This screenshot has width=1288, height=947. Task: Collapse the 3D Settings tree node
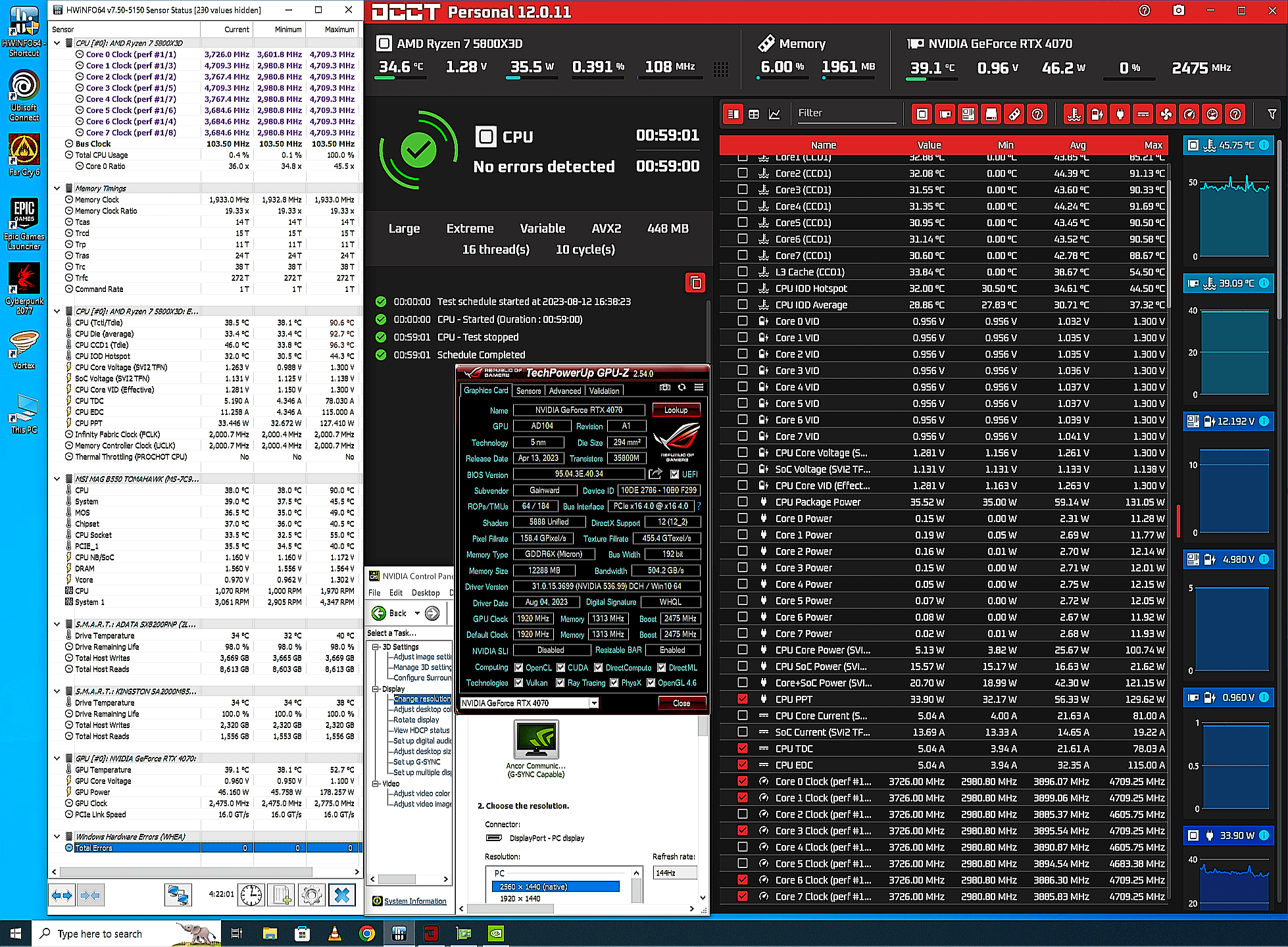(x=376, y=647)
